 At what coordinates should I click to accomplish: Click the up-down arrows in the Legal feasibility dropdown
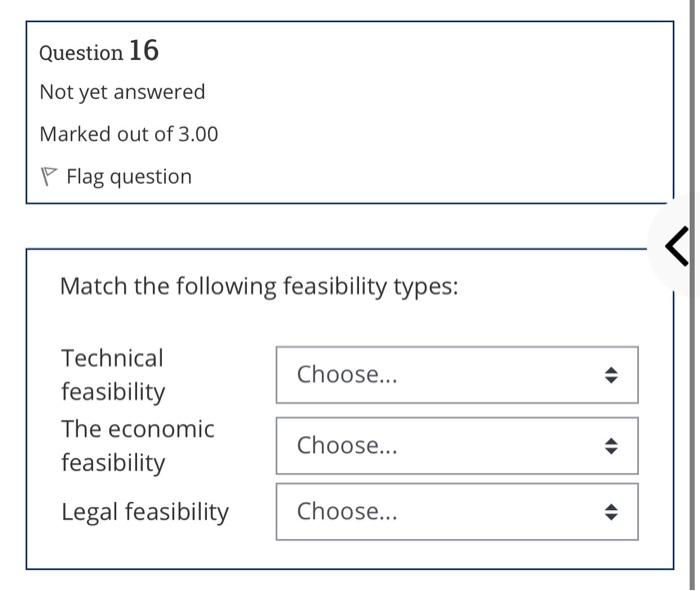coord(612,512)
